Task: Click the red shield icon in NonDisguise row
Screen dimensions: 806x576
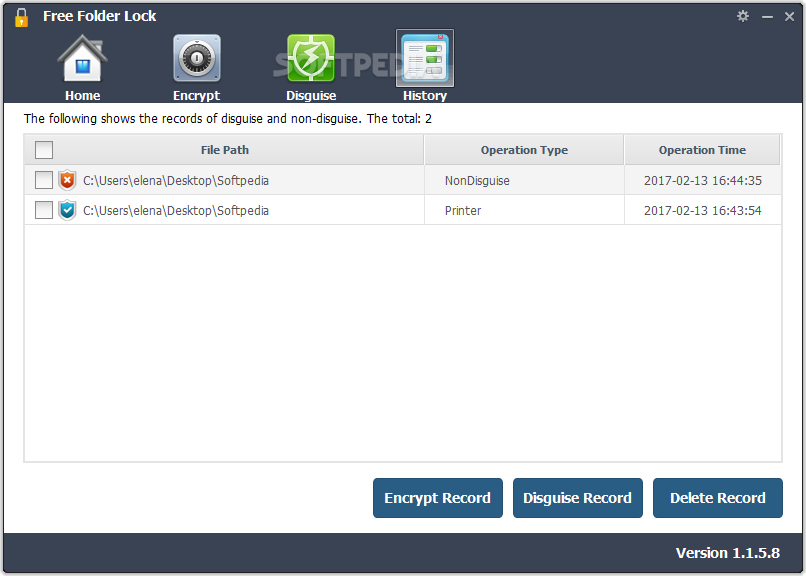Action: tap(67, 180)
